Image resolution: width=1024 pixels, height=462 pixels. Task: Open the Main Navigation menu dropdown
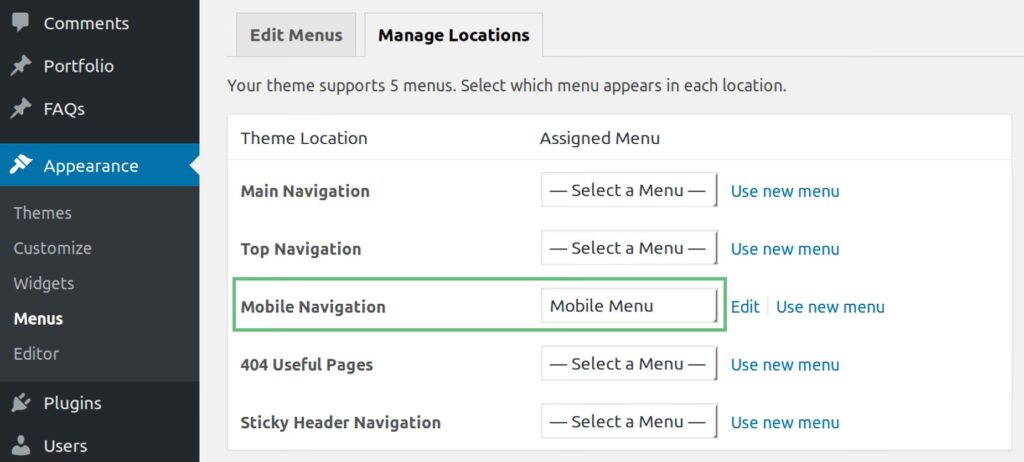coord(629,191)
